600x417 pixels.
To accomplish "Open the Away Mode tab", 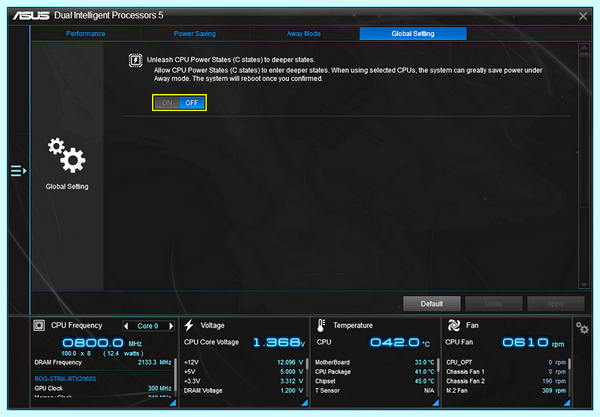I will click(304, 34).
